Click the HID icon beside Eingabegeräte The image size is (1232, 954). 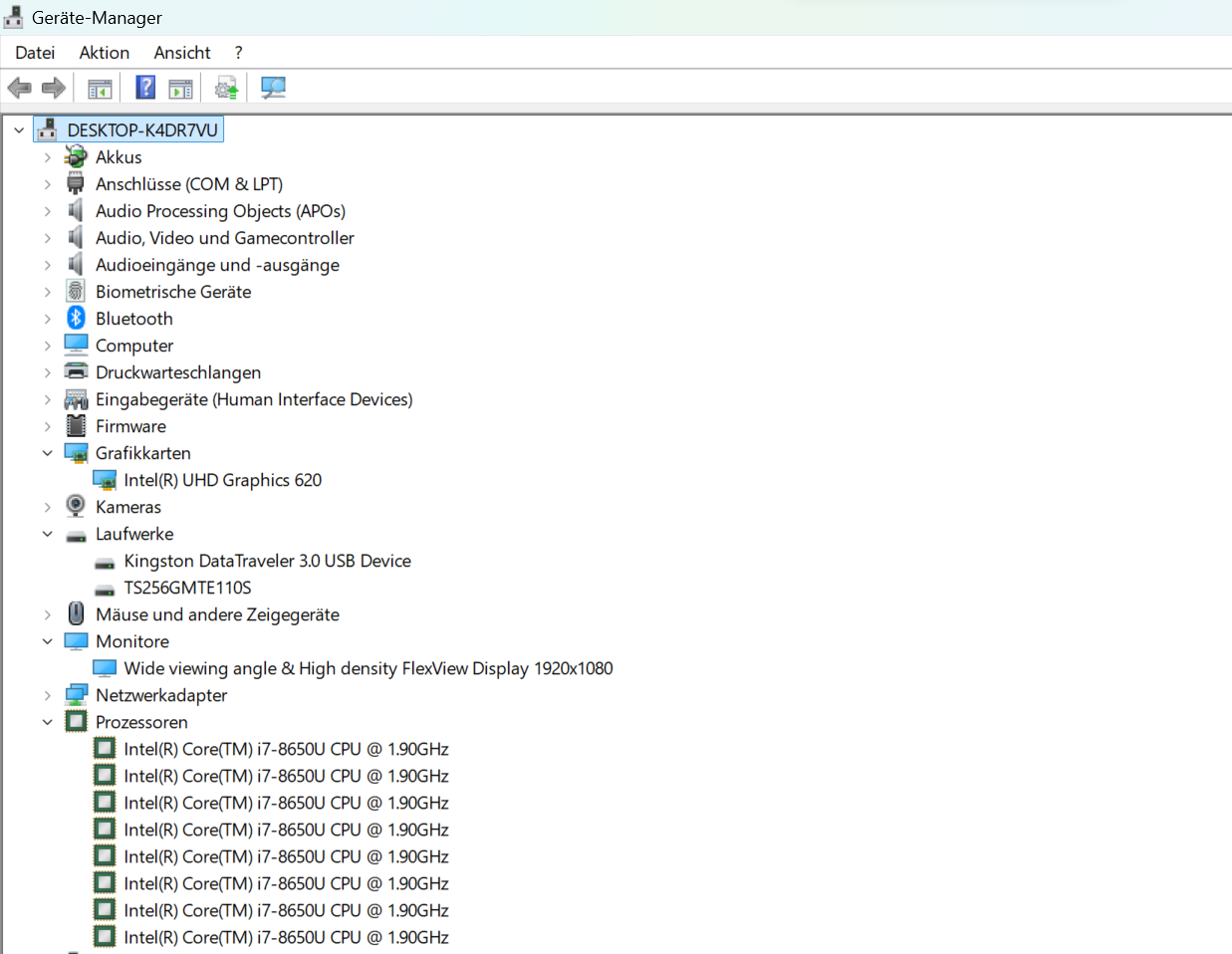pyautogui.click(x=76, y=398)
